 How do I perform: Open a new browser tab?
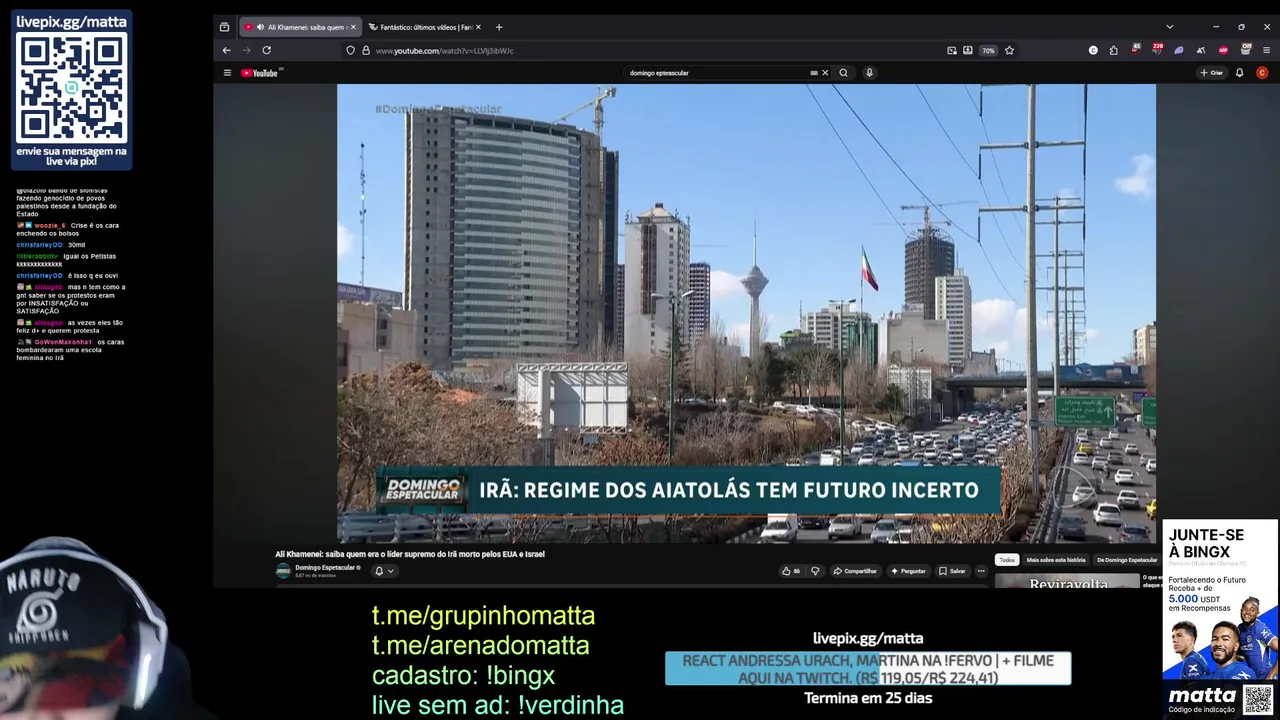coord(499,27)
